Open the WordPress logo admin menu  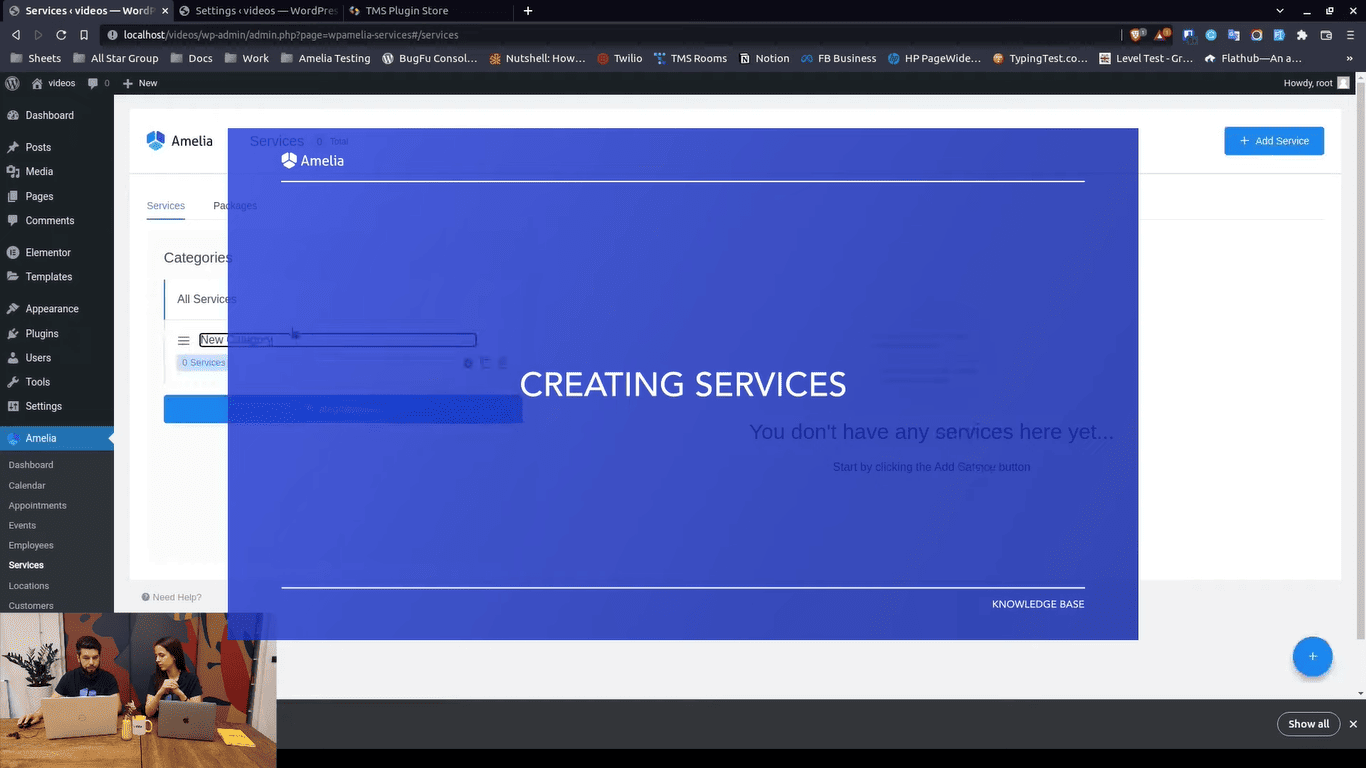point(13,83)
